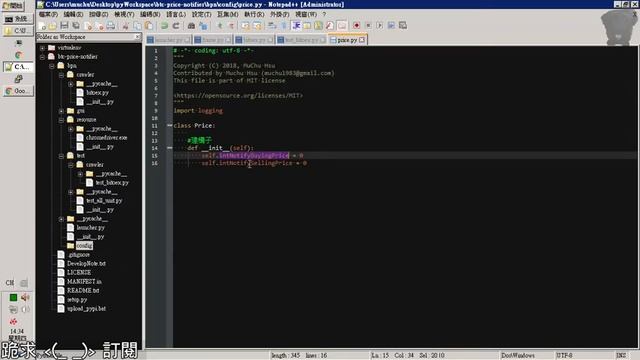640x360 pixels.
Task: Click the Open file toolbar icon
Action: (53, 26)
